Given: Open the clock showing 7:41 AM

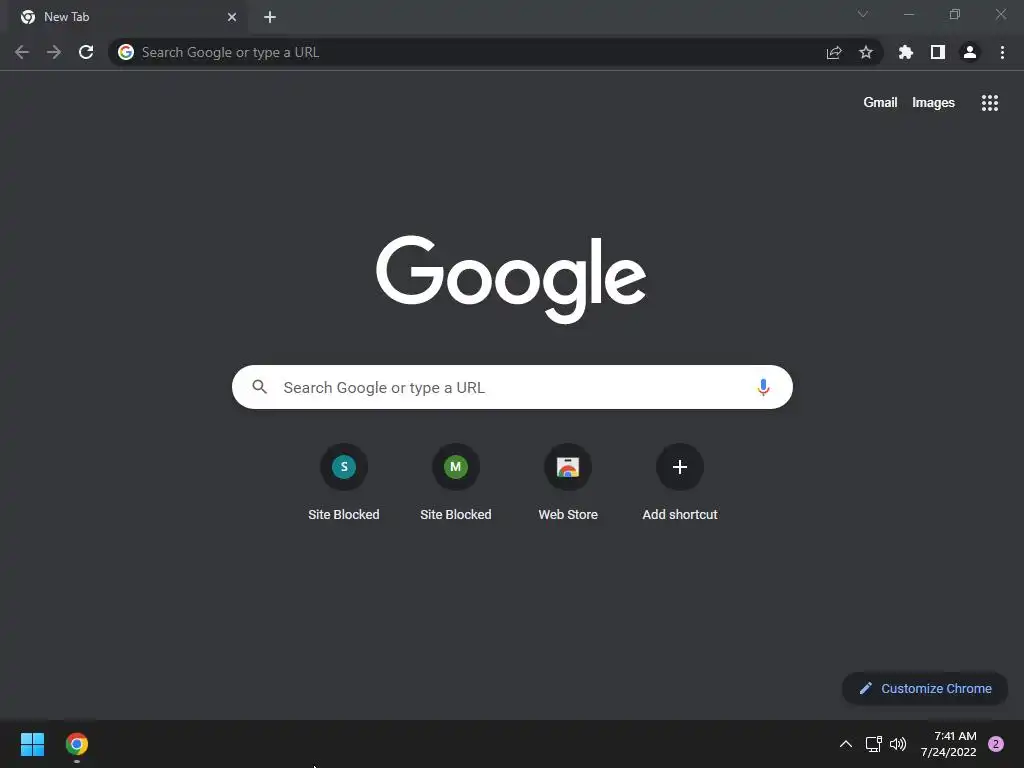Looking at the screenshot, I should [x=948, y=744].
